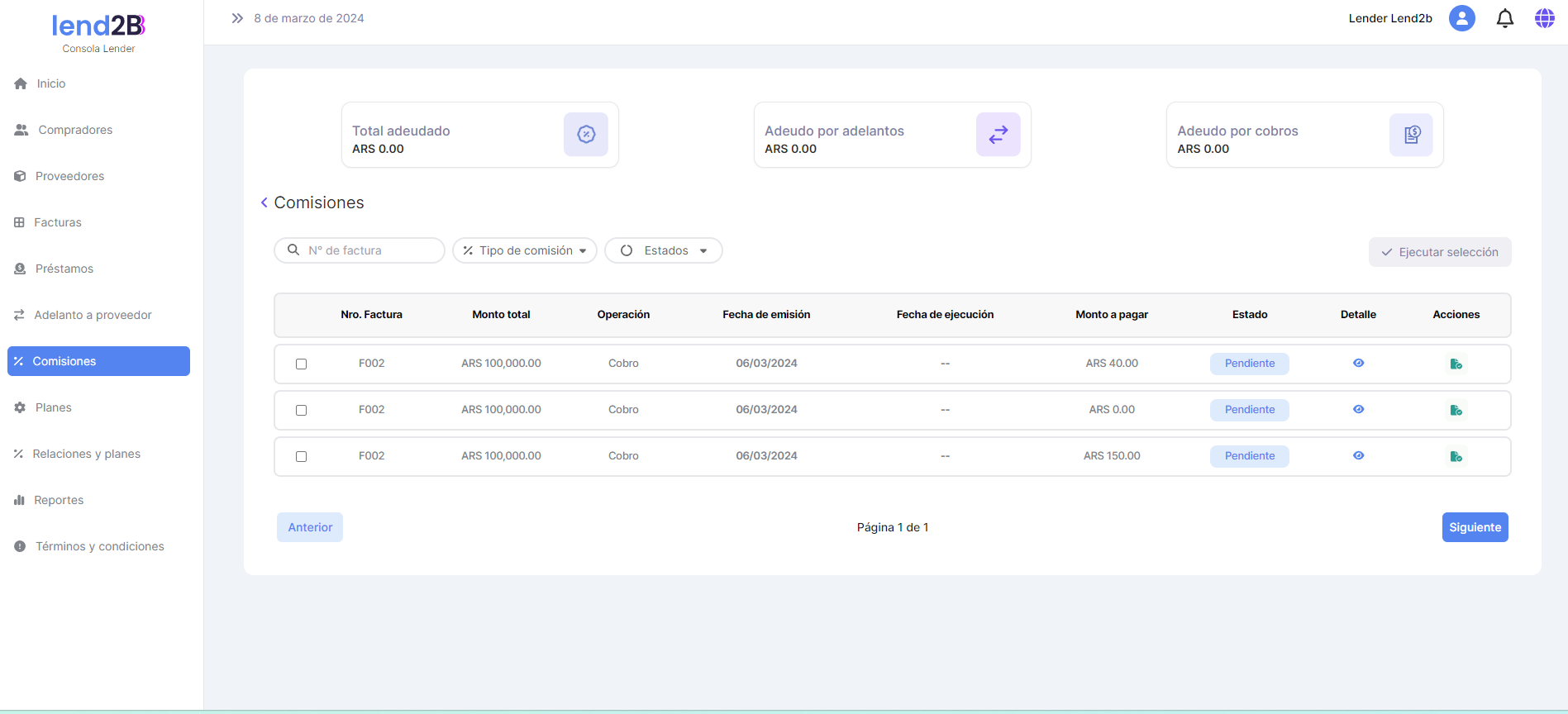Viewport: 1568px width, 714px height.
Task: Click action icon for ARS 150.00 row
Action: pos(1456,456)
